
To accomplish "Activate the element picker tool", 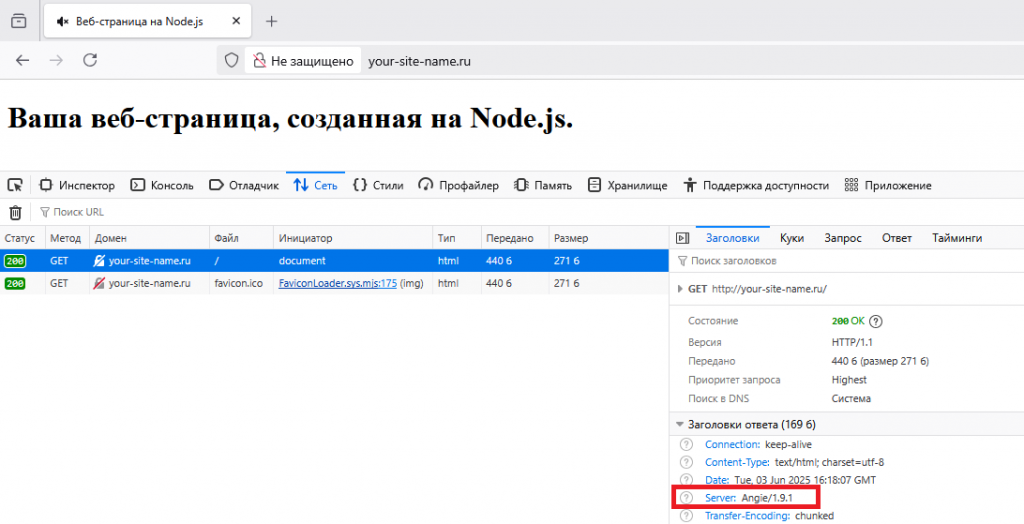I will (x=15, y=186).
